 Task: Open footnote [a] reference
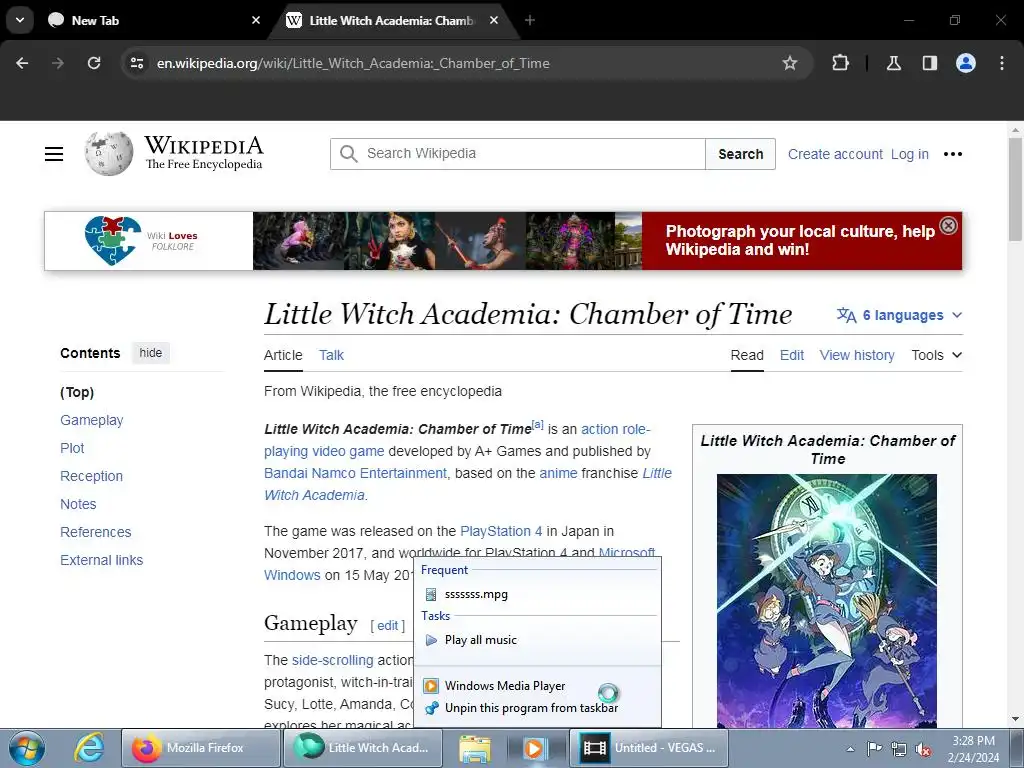coord(537,424)
